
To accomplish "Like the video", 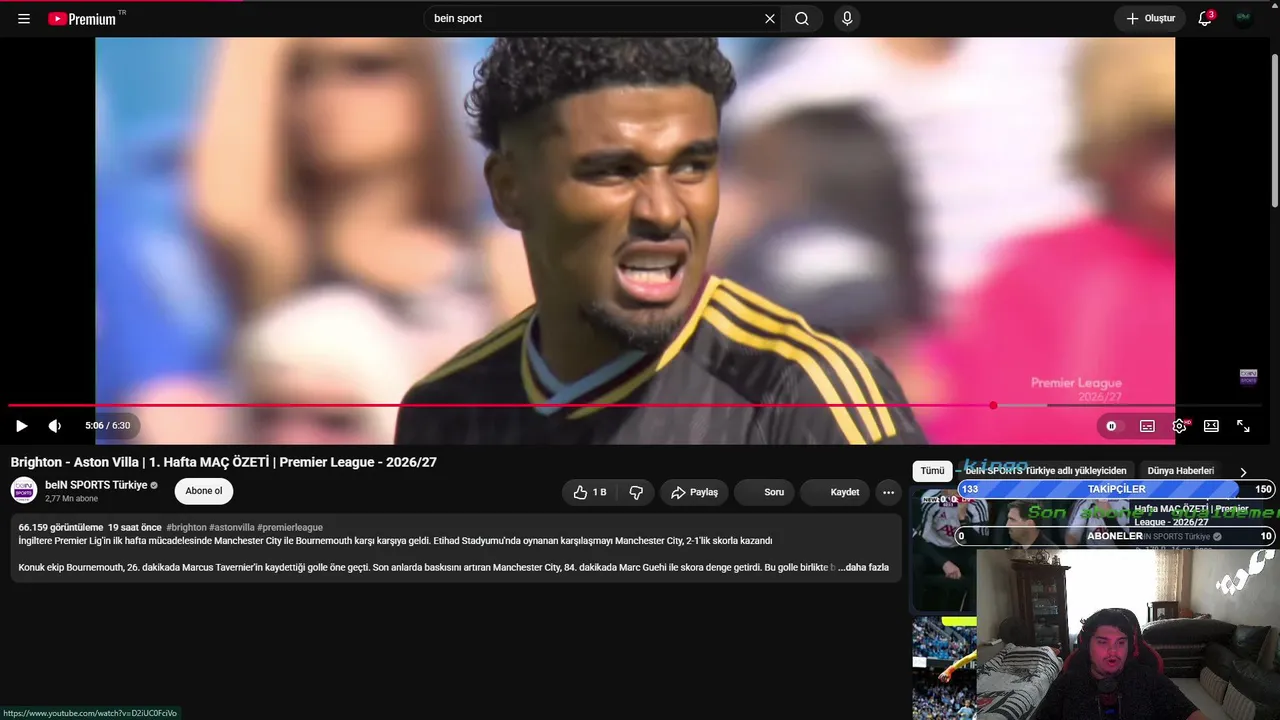I will pos(590,492).
